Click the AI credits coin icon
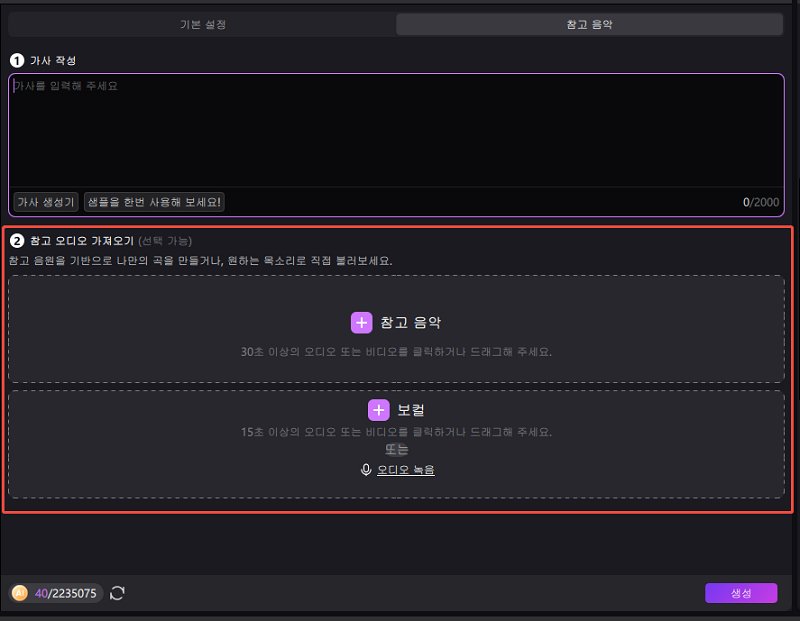The image size is (800, 621). (19, 593)
